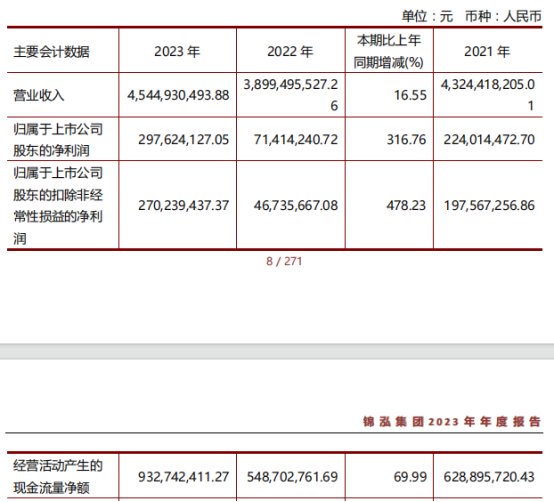Click the 营业收入 row label
Viewport: 554px width, 502px height.
pos(39,95)
